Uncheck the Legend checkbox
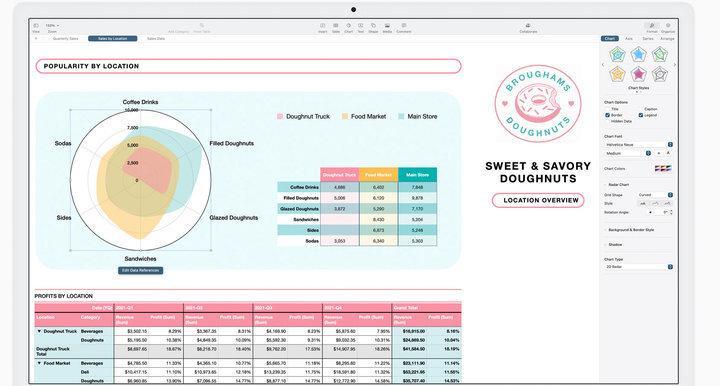 coord(641,115)
